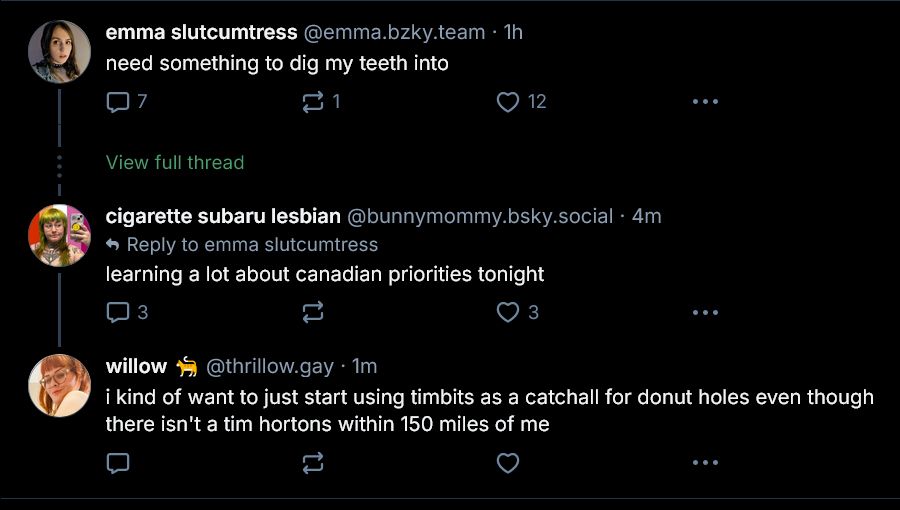Screen dimensions: 900x510
Task: Open willow's timbits post text
Action: pyautogui.click(x=490, y=410)
